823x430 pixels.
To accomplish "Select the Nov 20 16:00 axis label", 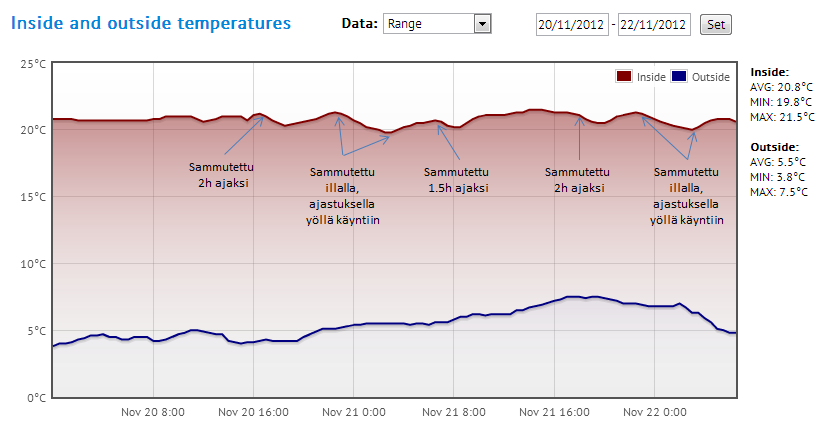I will pos(252,411).
